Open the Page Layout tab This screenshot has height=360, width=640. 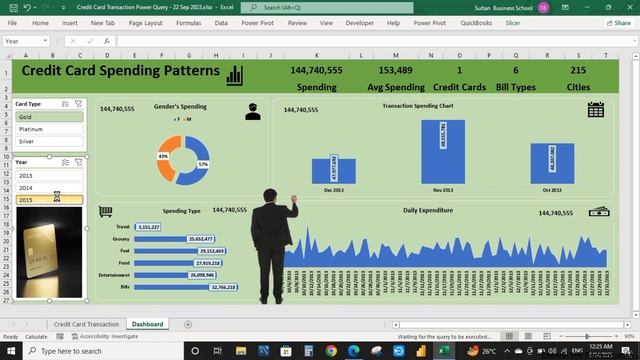click(x=145, y=23)
